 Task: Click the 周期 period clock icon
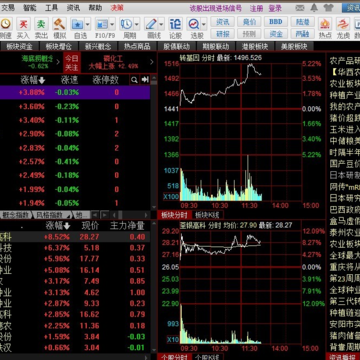(127, 24)
